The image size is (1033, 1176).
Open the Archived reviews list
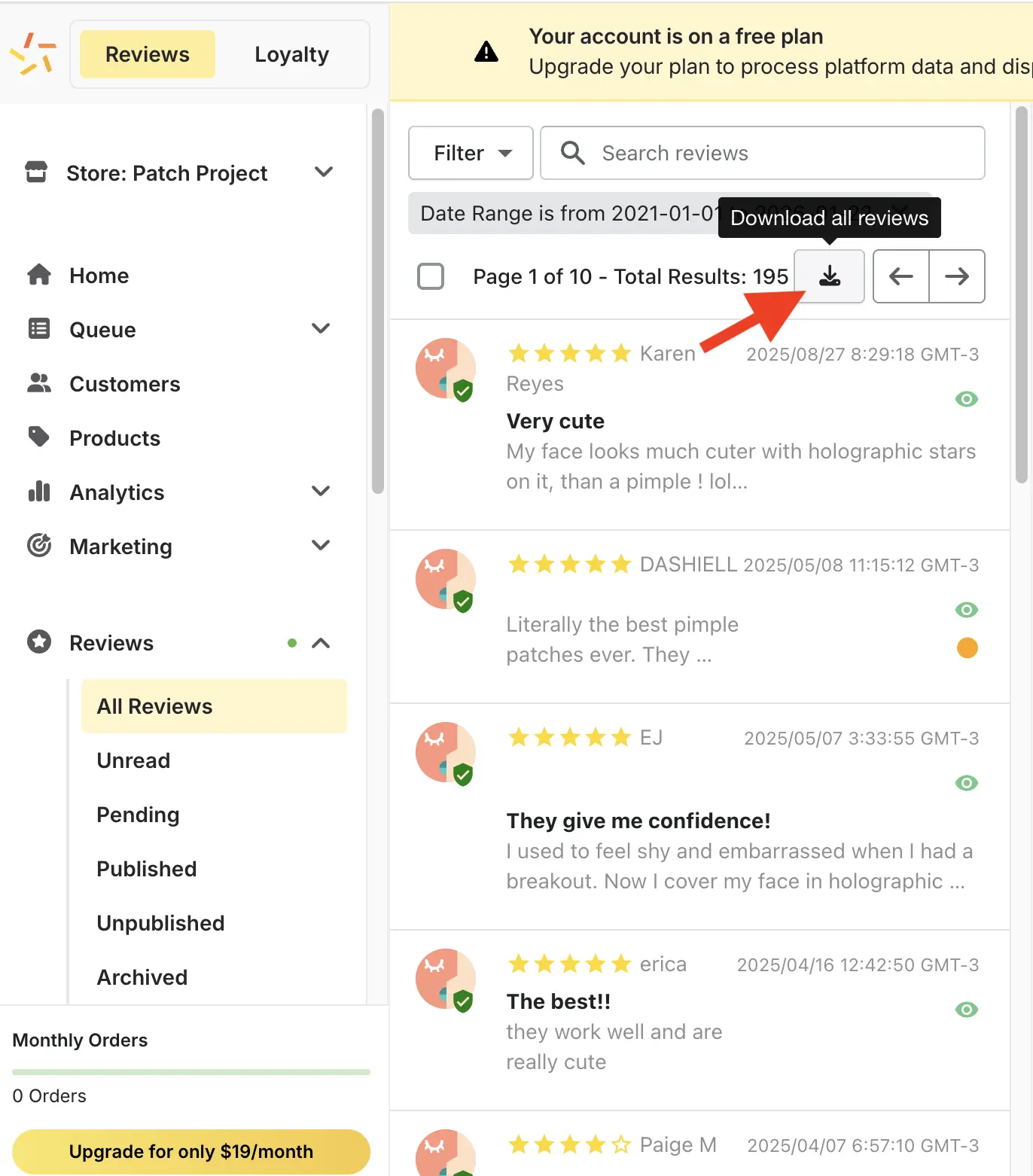[x=142, y=977]
